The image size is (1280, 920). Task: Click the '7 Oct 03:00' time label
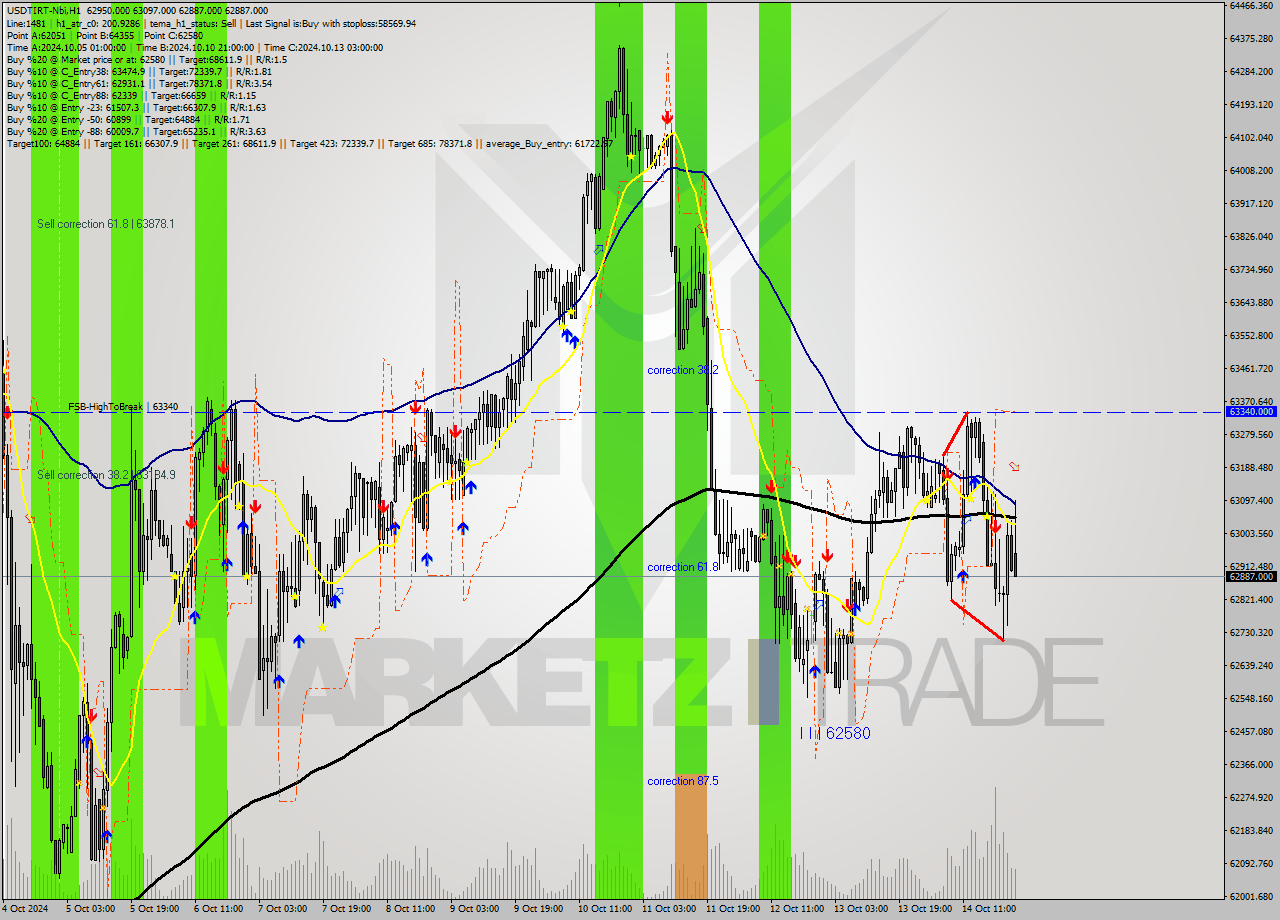pos(282,909)
